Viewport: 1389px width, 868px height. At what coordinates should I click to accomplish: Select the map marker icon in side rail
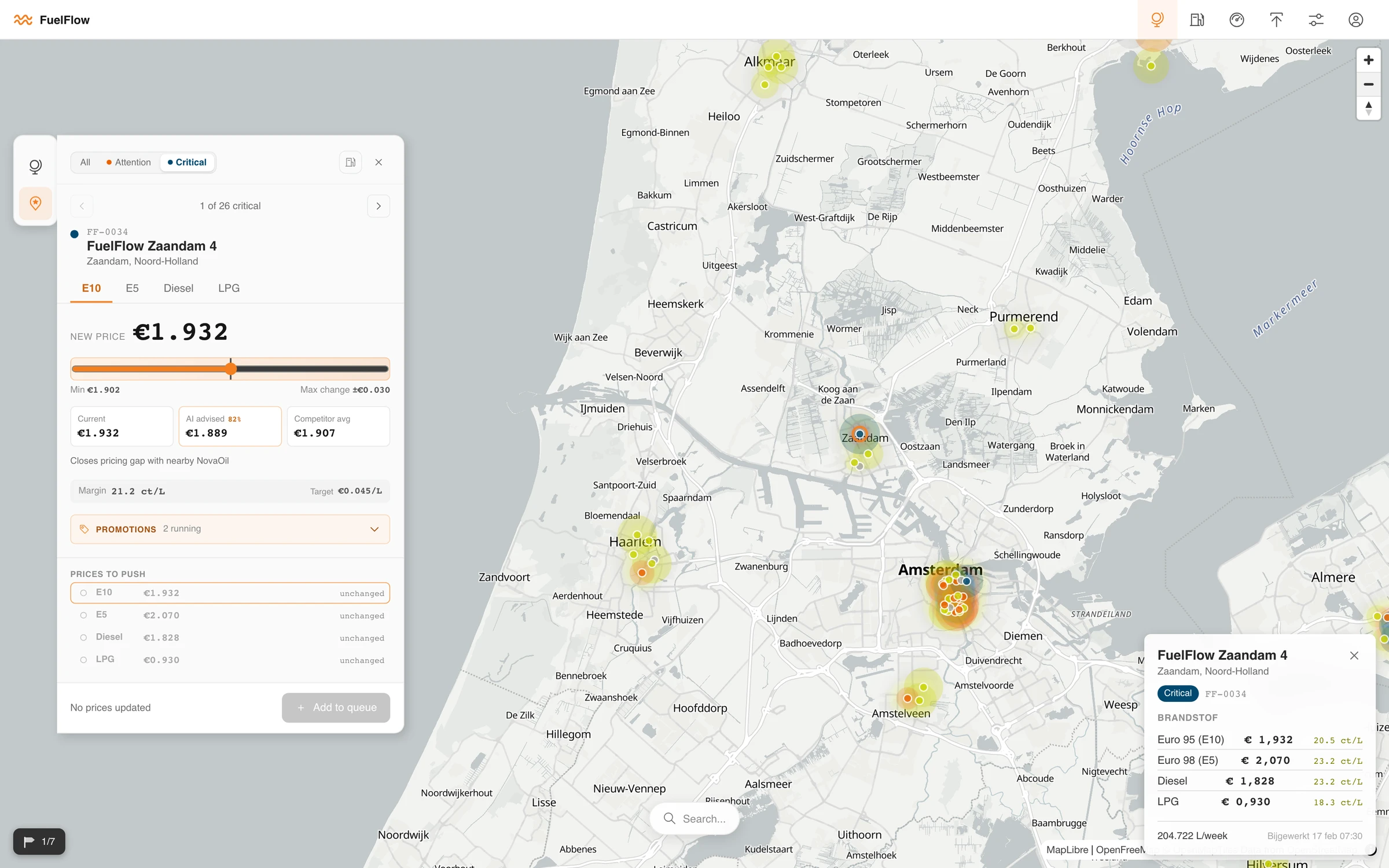point(35,167)
